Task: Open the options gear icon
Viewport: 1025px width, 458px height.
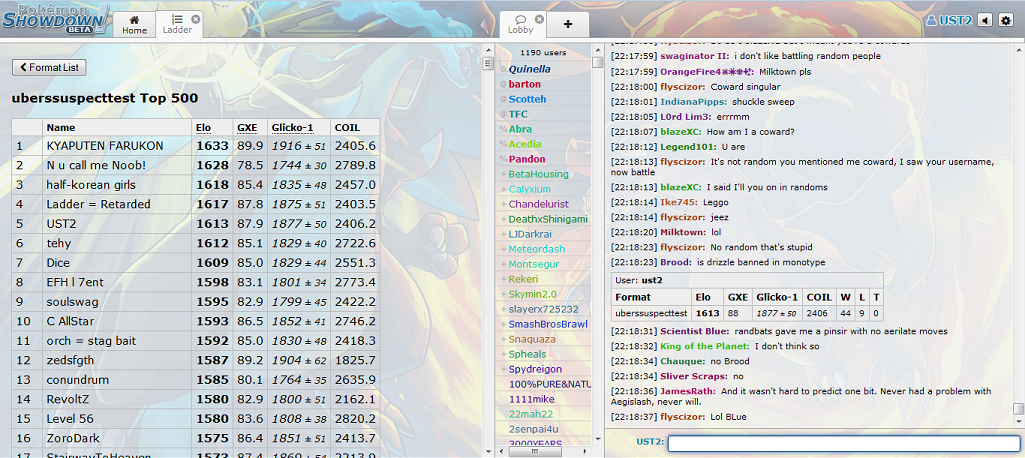Action: click(1006, 20)
